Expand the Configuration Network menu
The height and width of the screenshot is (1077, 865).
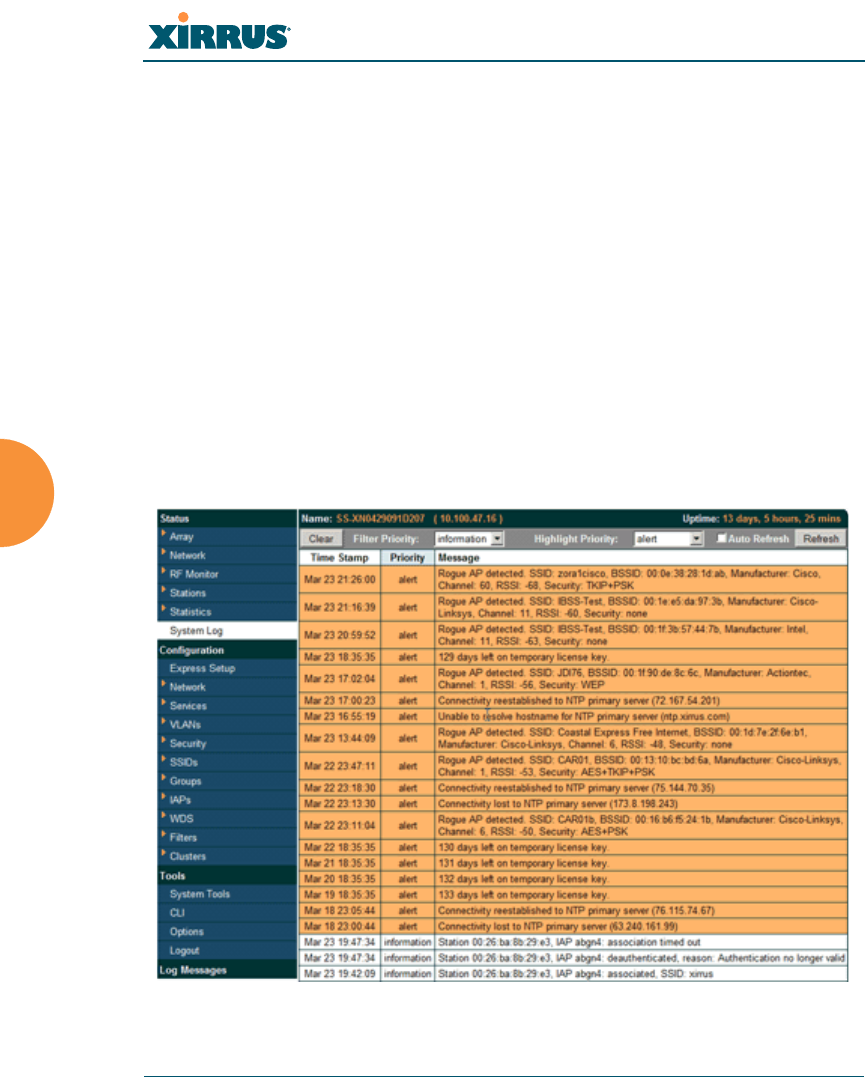coord(188,687)
